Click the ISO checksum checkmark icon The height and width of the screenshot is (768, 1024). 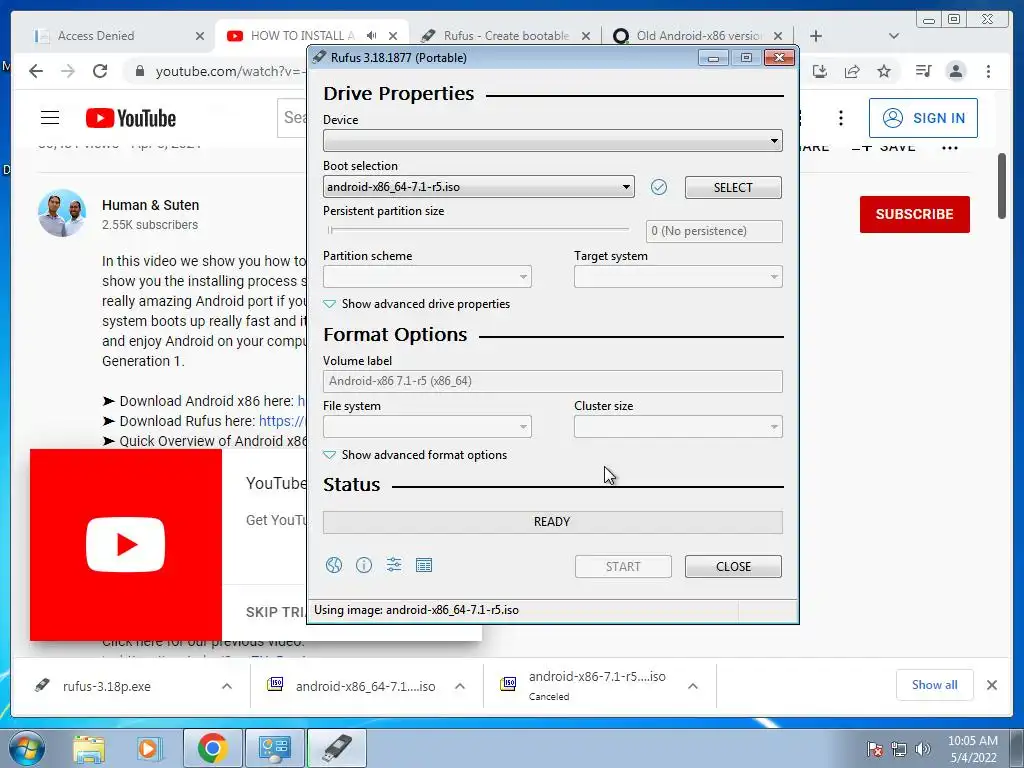coord(659,187)
